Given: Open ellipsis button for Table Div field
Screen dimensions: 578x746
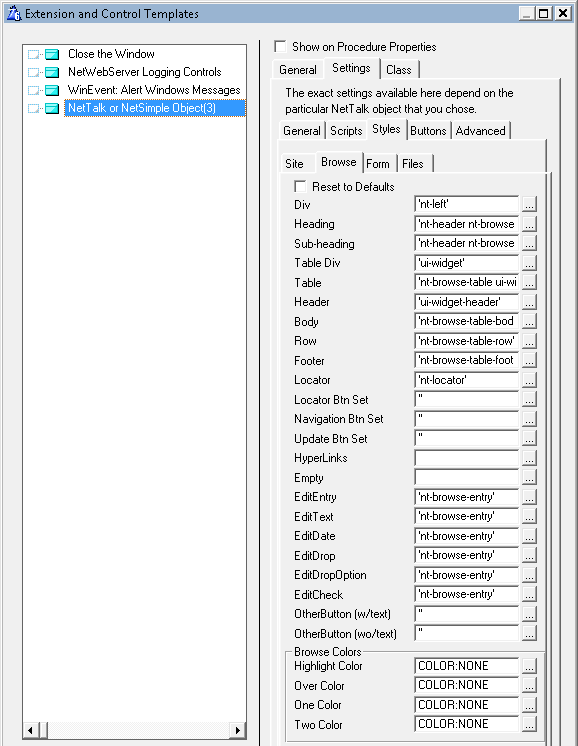Looking at the screenshot, I should point(529,263).
